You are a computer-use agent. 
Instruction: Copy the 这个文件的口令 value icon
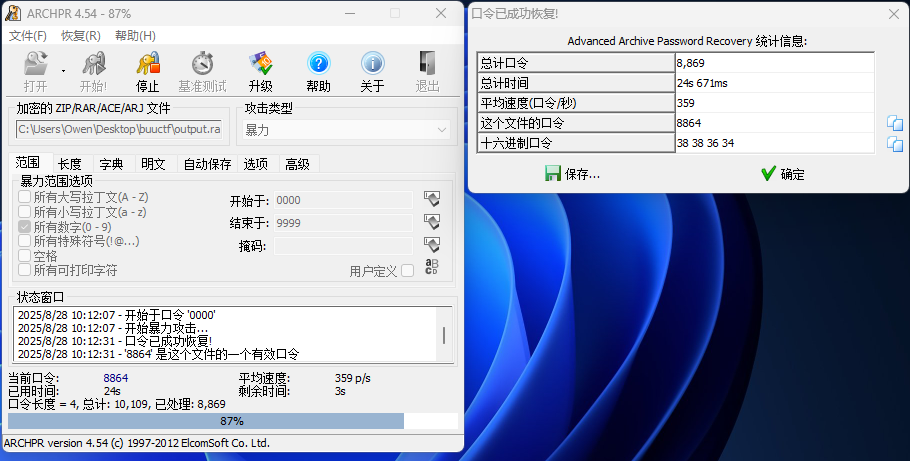pos(895,123)
